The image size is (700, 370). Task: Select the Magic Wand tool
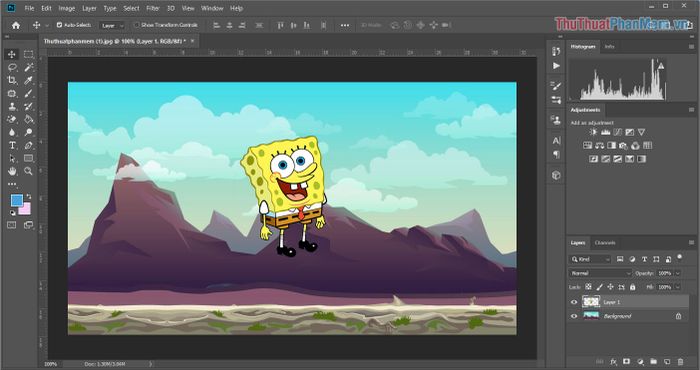point(29,67)
